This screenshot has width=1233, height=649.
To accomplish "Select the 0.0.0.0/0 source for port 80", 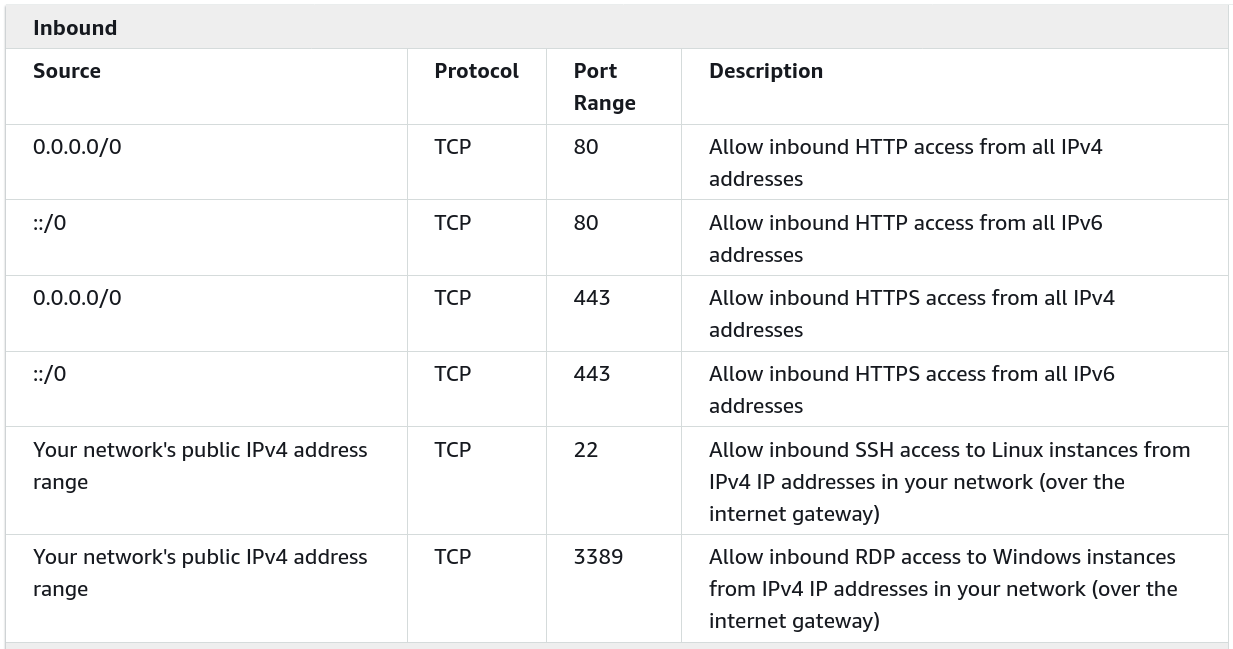I will tap(77, 147).
